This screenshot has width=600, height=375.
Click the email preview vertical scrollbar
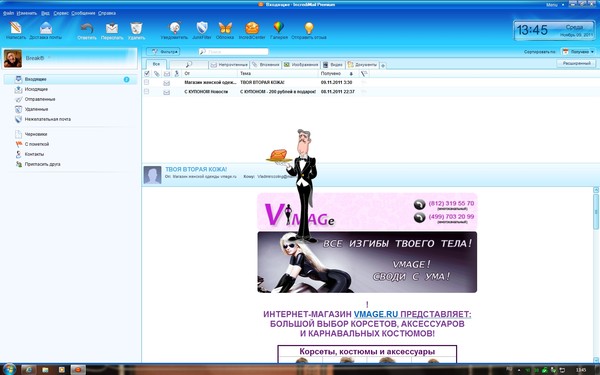pos(596,274)
